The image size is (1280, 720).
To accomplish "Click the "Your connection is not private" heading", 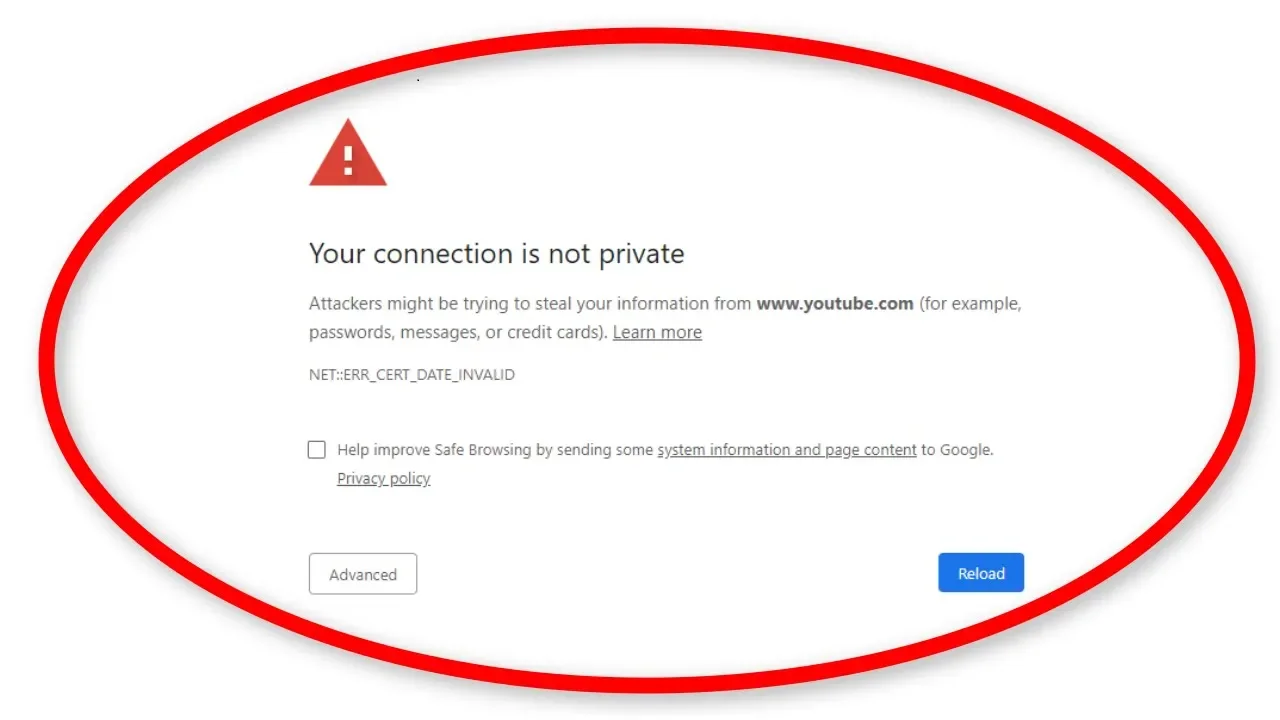I will pos(496,254).
